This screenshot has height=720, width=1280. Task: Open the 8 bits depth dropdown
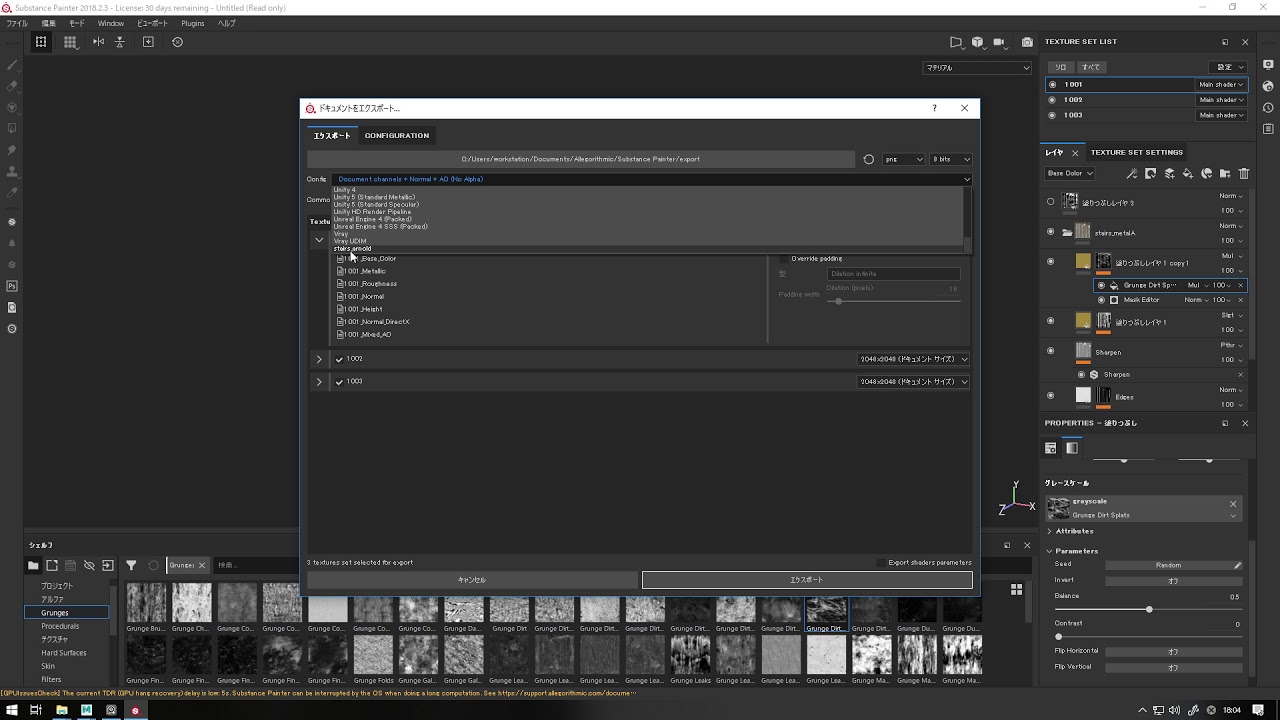click(x=951, y=159)
